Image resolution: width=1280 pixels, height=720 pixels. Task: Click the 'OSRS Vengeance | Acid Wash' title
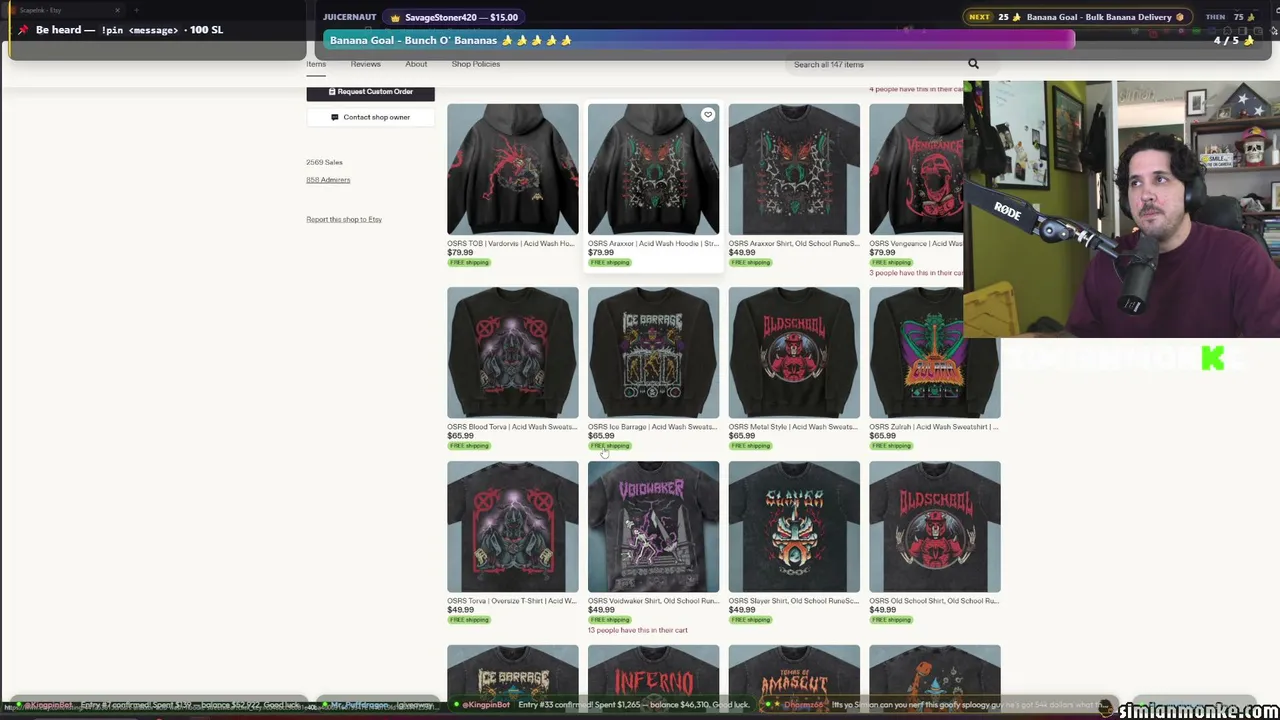pos(916,243)
